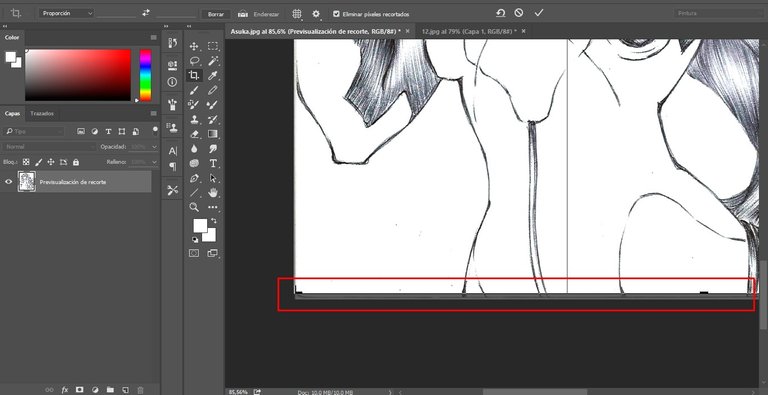Image resolution: width=768 pixels, height=395 pixels.
Task: Toggle the layer filter switch
Action: pos(155,130)
